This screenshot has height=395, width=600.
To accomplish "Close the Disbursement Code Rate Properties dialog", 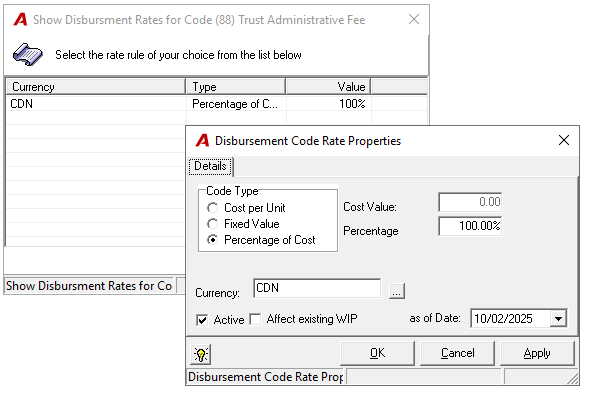I will (x=564, y=140).
